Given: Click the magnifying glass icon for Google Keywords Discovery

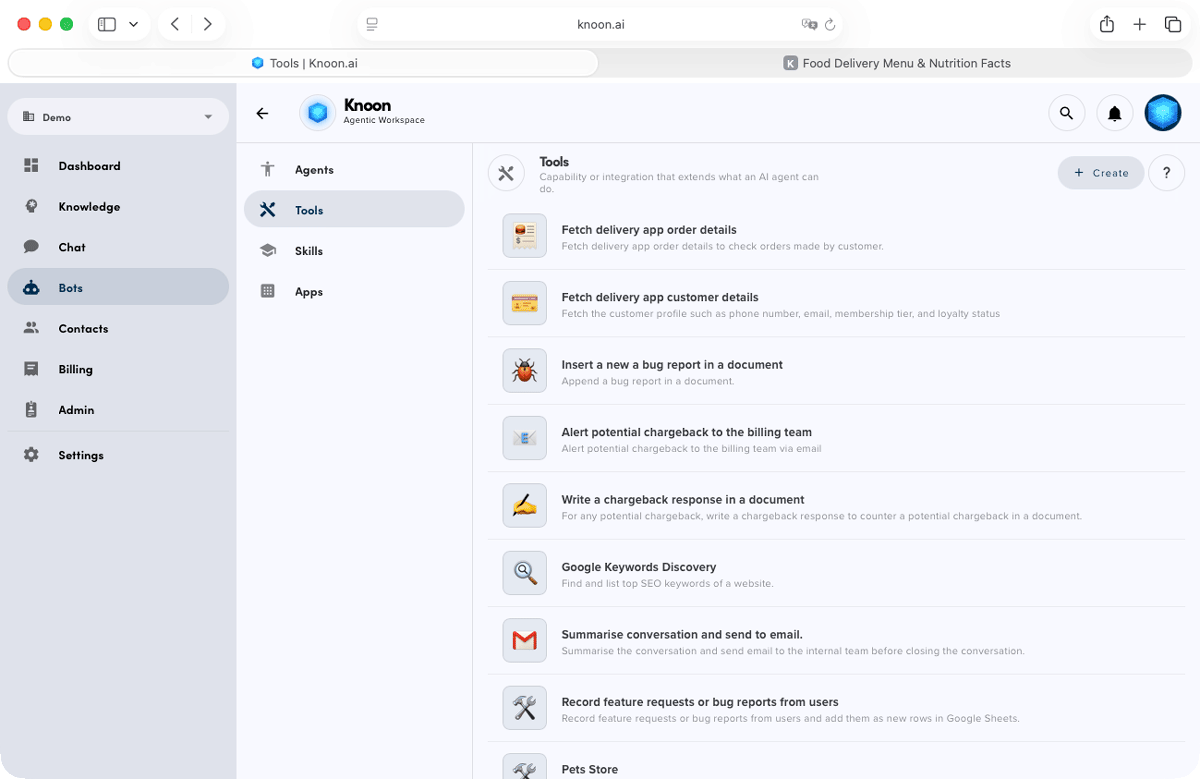Looking at the screenshot, I should [524, 573].
